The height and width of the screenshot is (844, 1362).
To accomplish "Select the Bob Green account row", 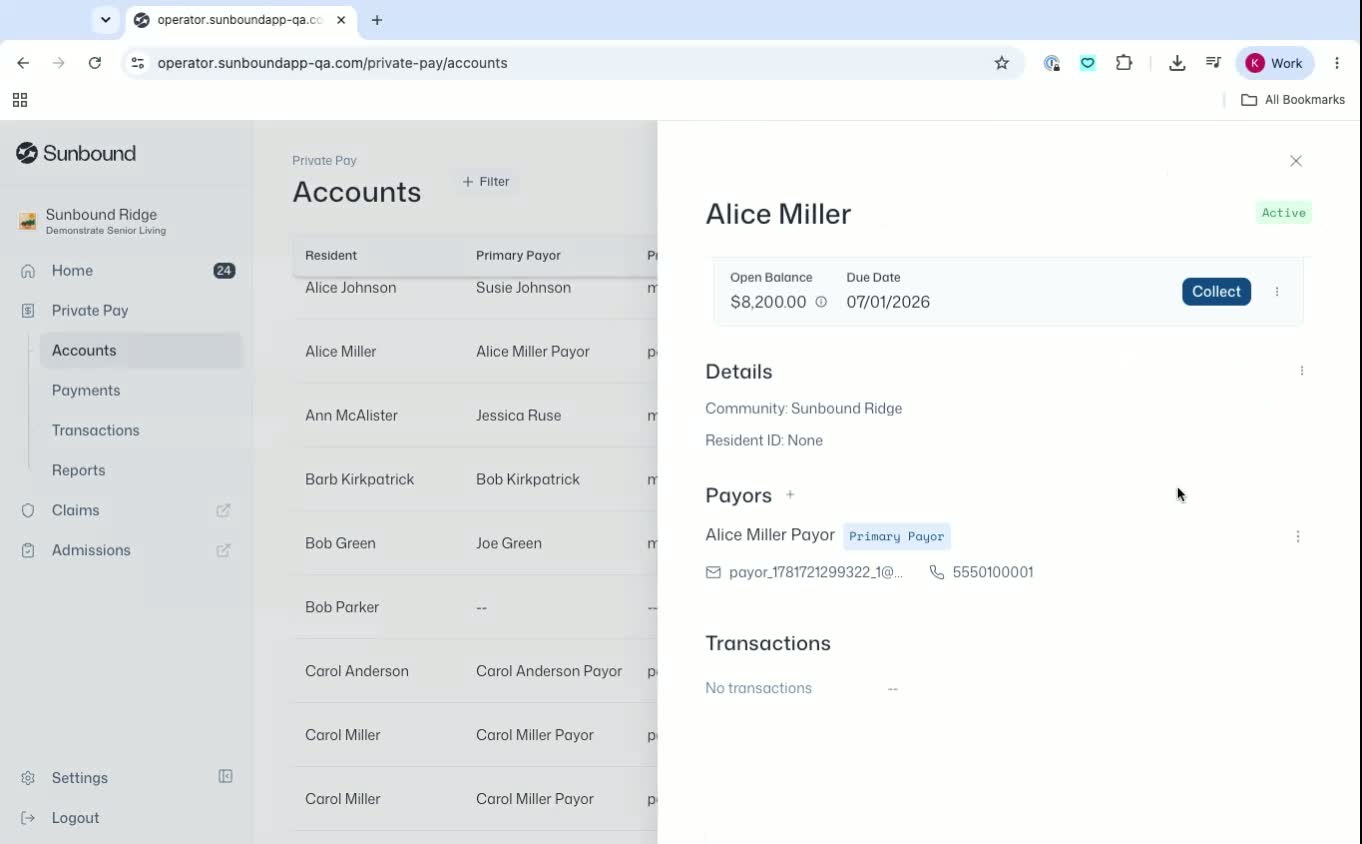I will 475,544.
